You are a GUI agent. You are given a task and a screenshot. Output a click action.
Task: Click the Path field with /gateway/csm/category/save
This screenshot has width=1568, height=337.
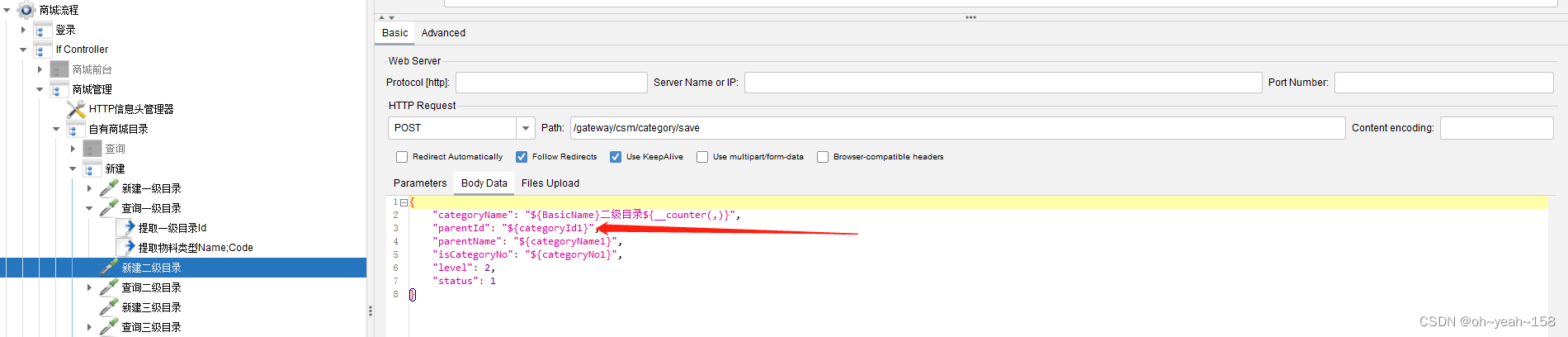click(957, 128)
